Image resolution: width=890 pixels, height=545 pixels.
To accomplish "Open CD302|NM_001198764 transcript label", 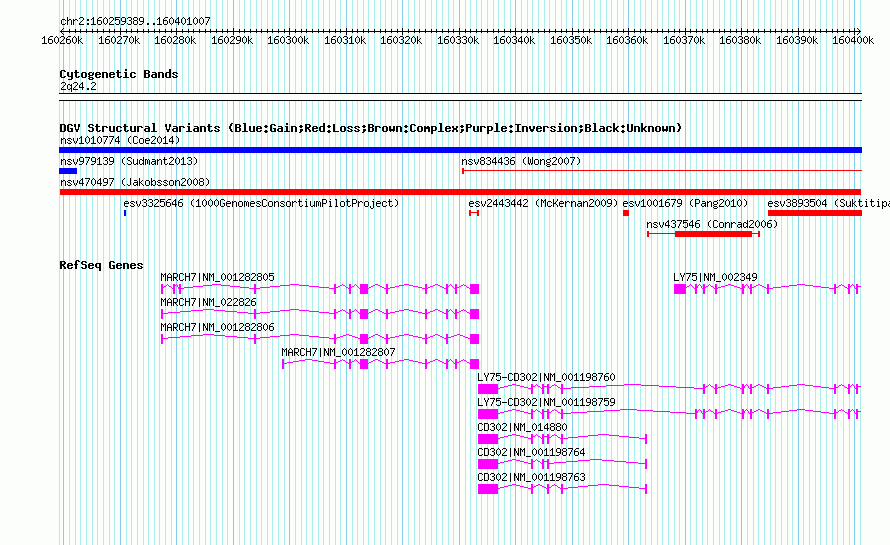I will click(531, 452).
